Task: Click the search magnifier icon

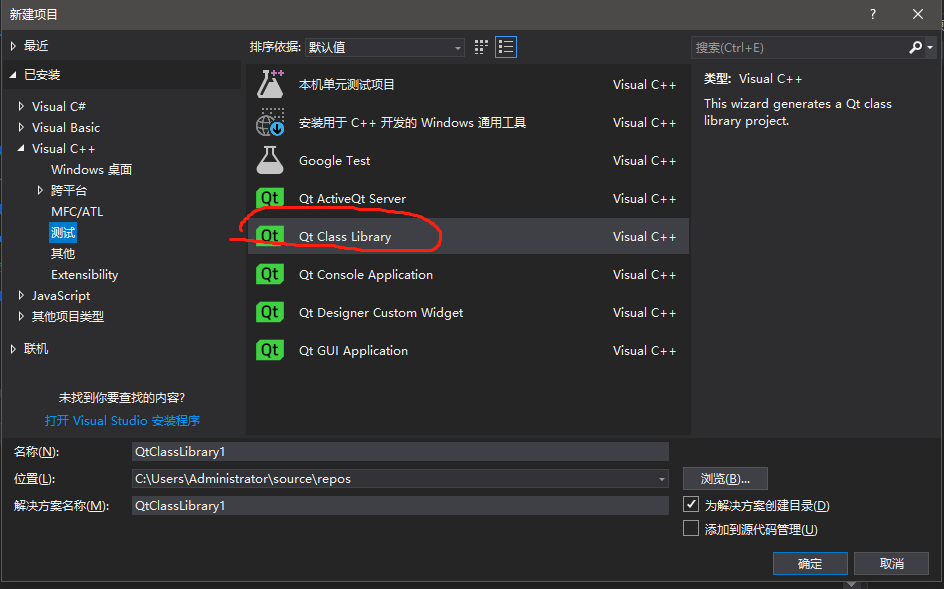Action: point(915,47)
